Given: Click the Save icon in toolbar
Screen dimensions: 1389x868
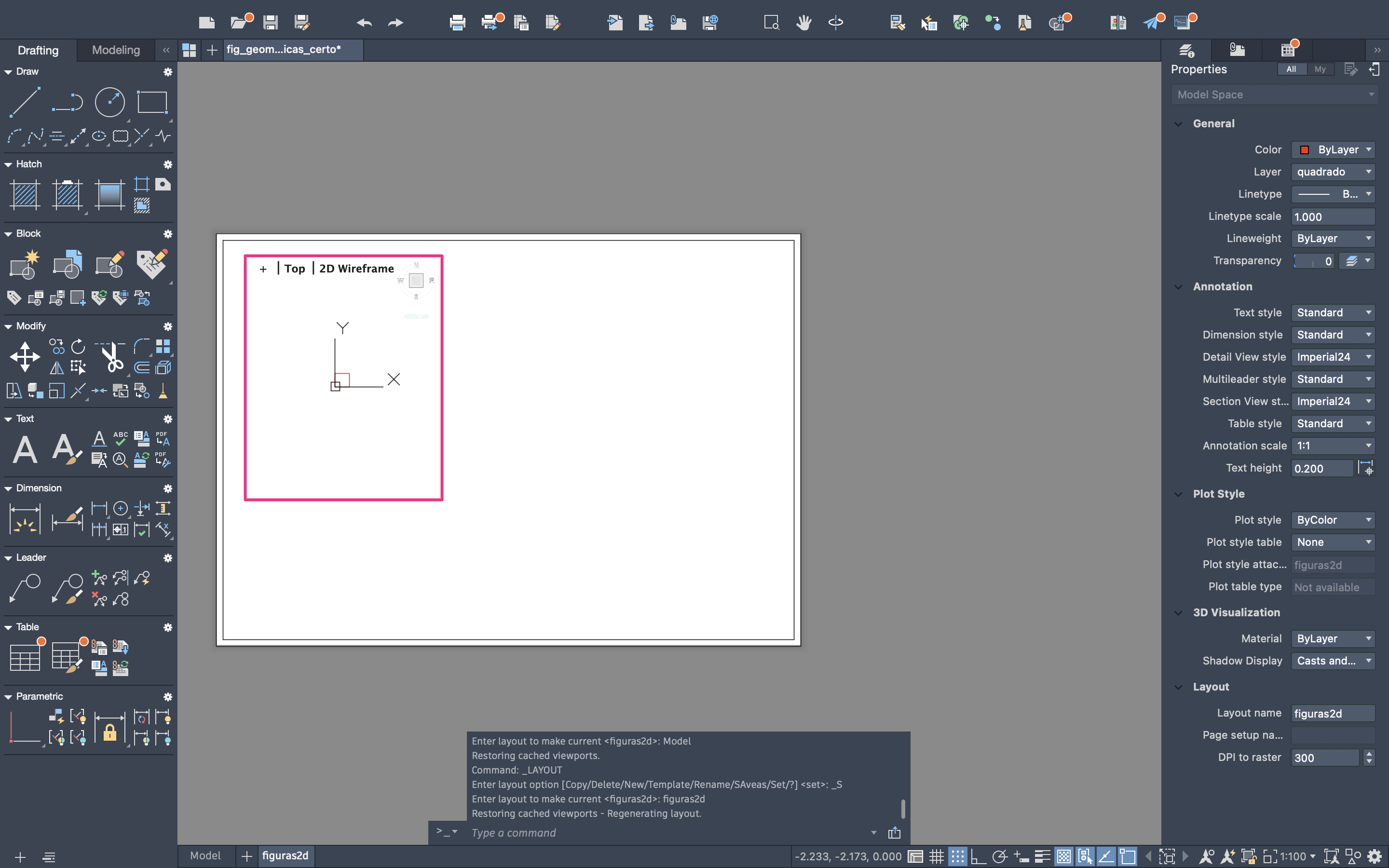Looking at the screenshot, I should pos(271,23).
